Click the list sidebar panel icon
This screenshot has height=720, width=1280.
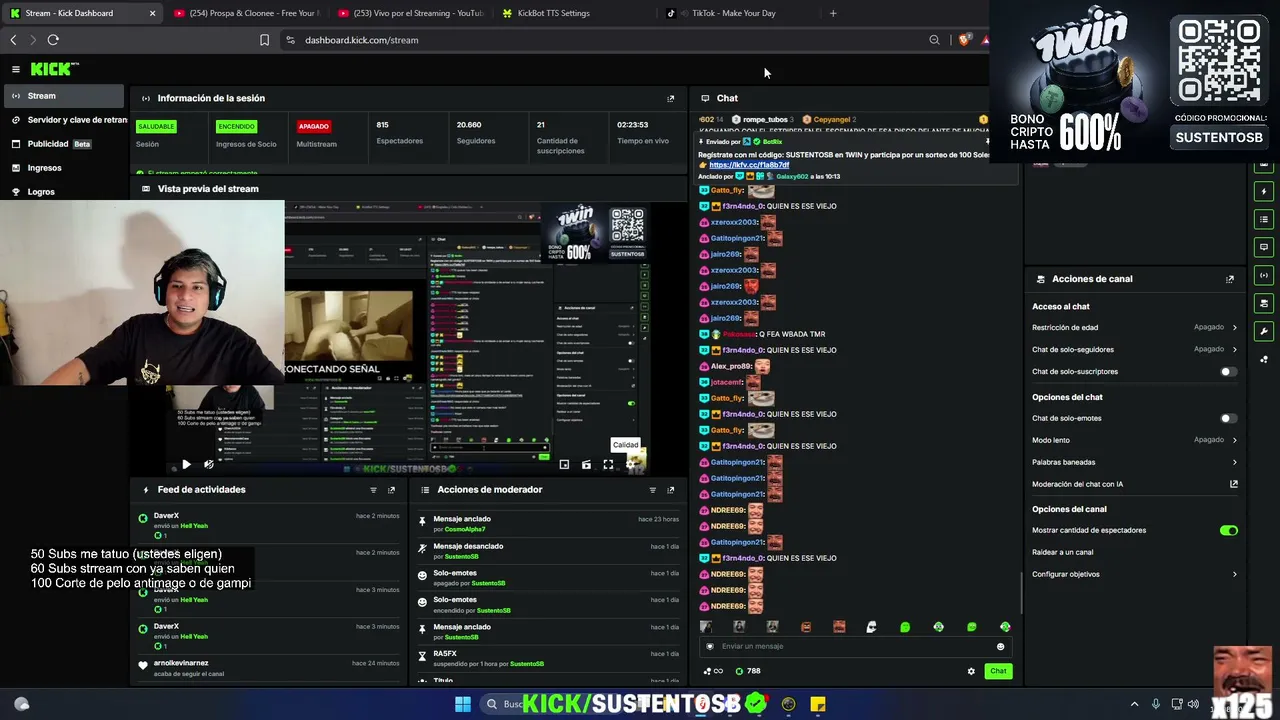1264,219
